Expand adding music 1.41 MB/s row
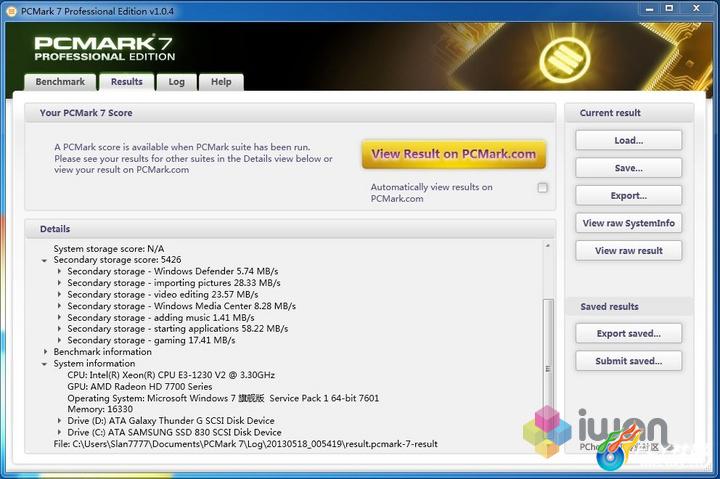The image size is (720, 479). 59,317
